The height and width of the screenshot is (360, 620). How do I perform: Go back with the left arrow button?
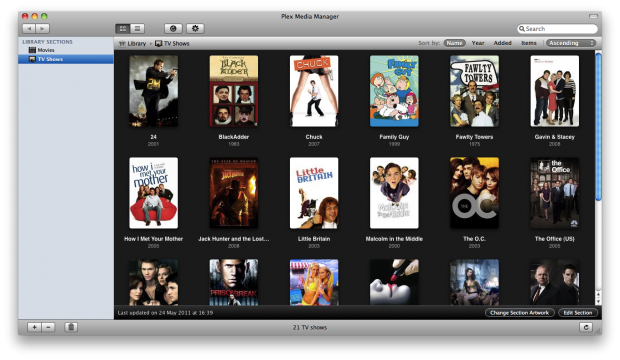(x=29, y=28)
